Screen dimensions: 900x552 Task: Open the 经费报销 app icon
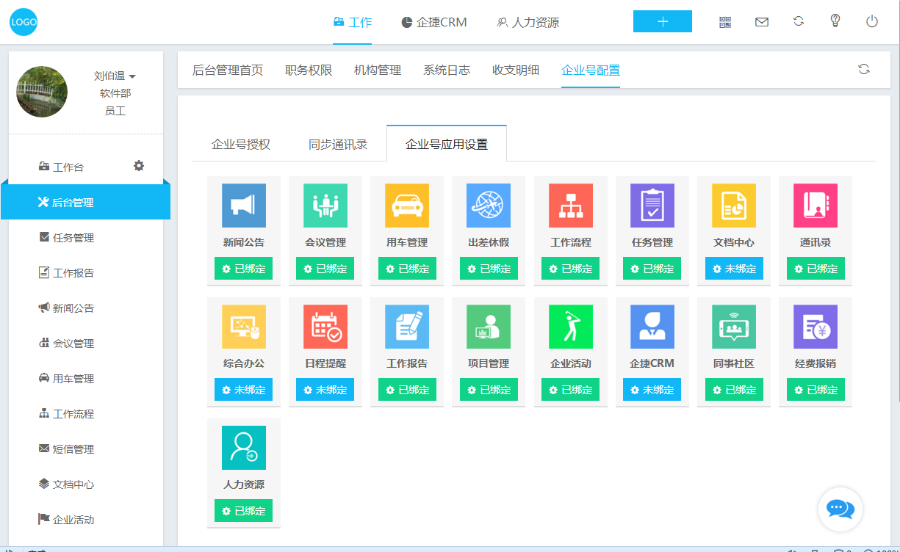click(815, 327)
